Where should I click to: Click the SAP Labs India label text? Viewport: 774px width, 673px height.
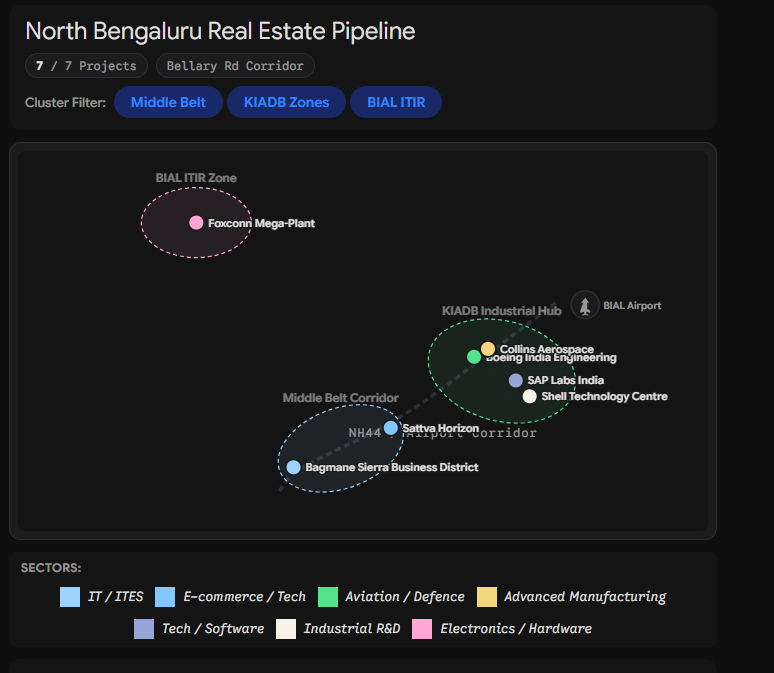[x=566, y=380]
